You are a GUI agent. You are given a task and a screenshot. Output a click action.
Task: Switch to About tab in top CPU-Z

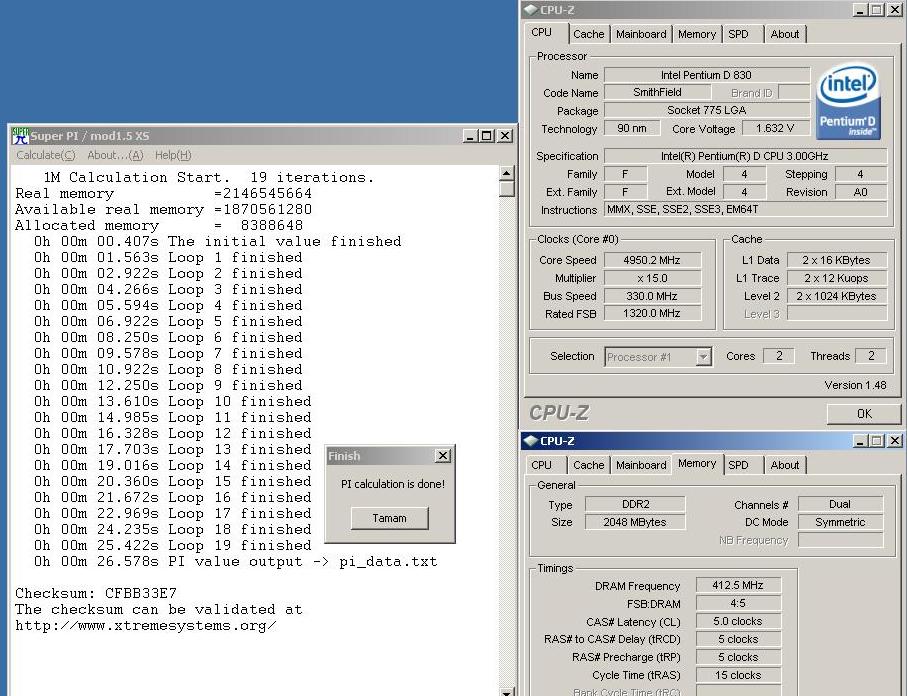coord(784,34)
